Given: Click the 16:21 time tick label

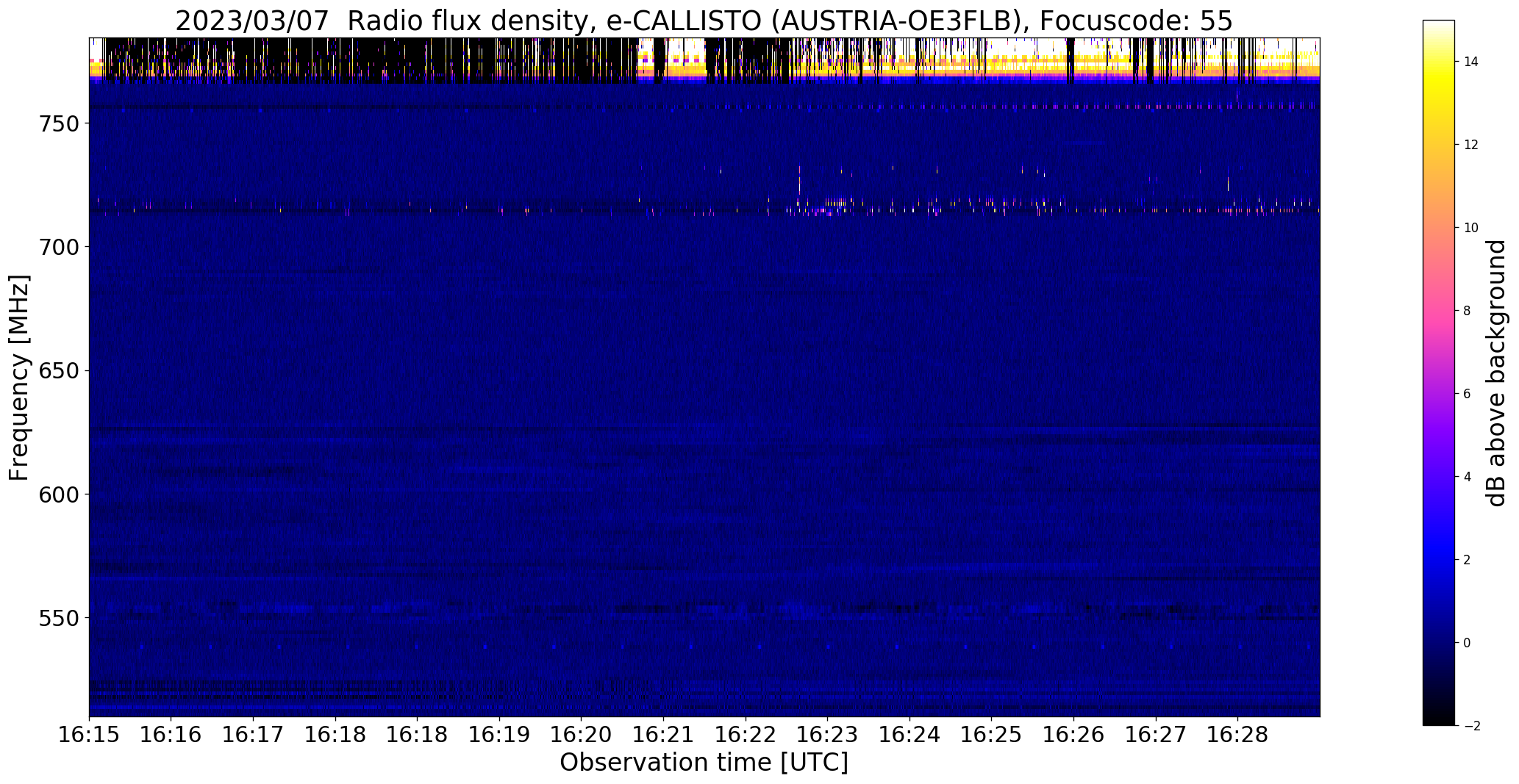Looking at the screenshot, I should coord(663,734).
